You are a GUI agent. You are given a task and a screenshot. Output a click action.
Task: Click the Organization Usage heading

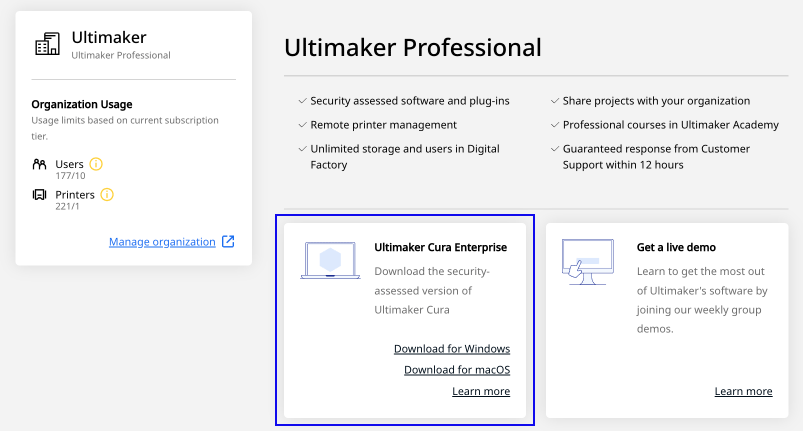click(82, 104)
